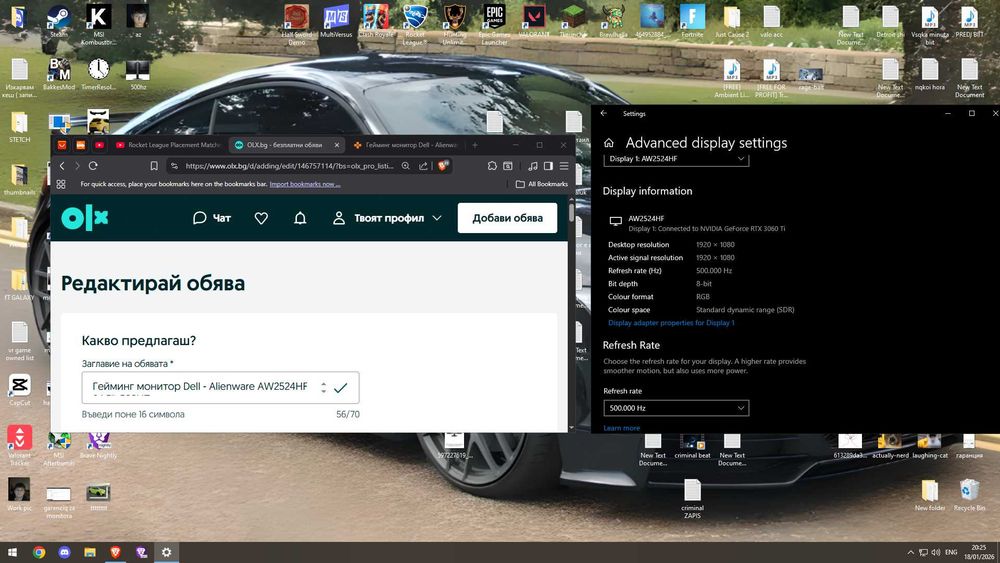Select the Clash Royale desktop icon
The height and width of the screenshot is (563, 1000).
tap(376, 20)
